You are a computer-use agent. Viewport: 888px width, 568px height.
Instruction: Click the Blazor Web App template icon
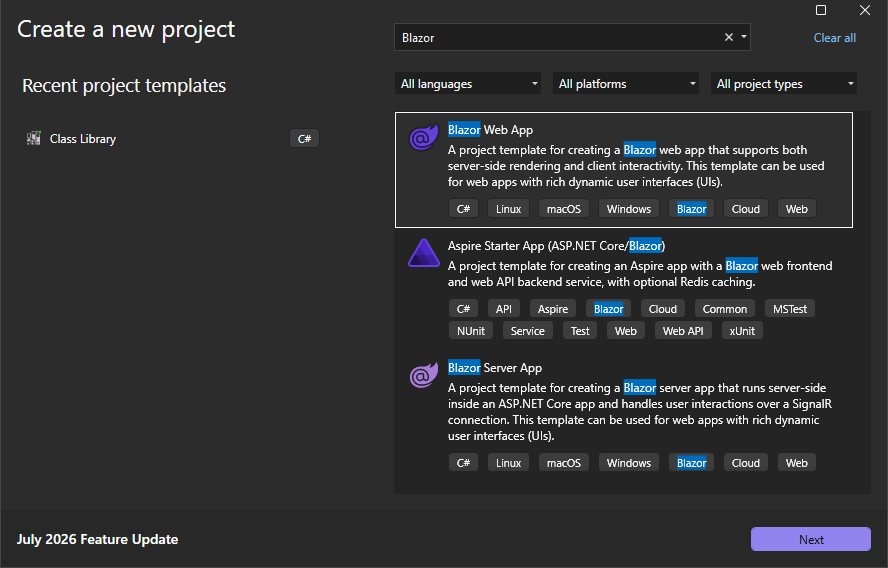pyautogui.click(x=424, y=137)
